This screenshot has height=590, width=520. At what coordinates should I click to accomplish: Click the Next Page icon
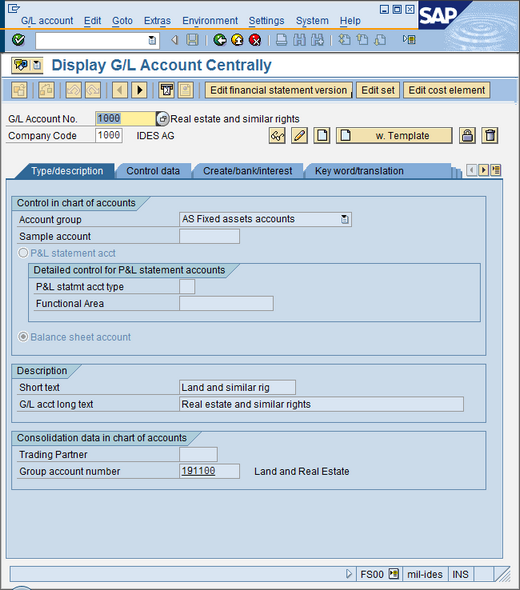coord(380,40)
